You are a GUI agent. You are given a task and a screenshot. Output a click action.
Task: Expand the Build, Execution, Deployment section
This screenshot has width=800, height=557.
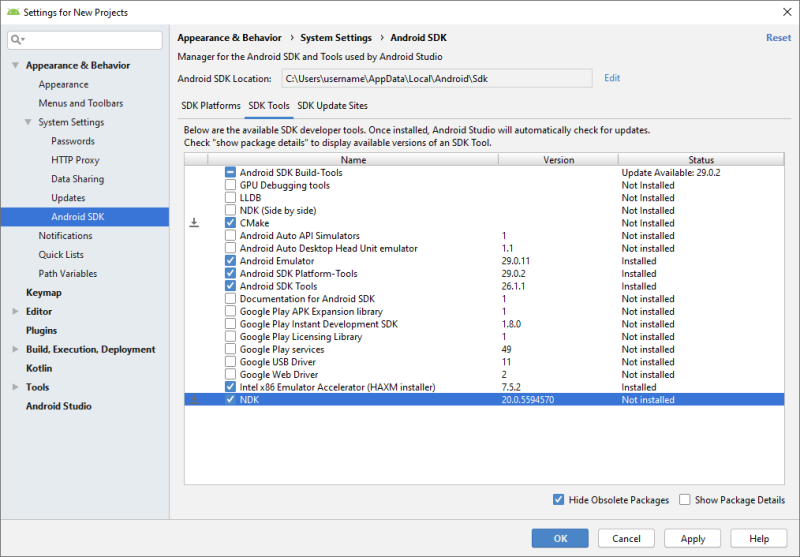coord(15,350)
